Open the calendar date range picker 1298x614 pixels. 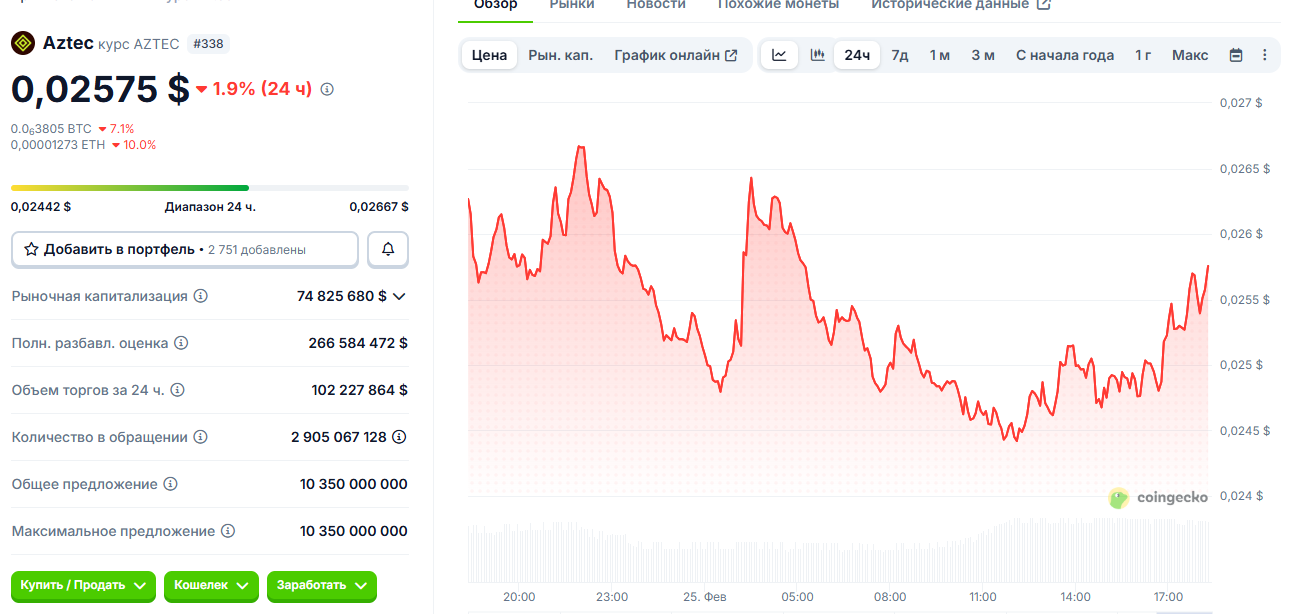tap(1236, 55)
